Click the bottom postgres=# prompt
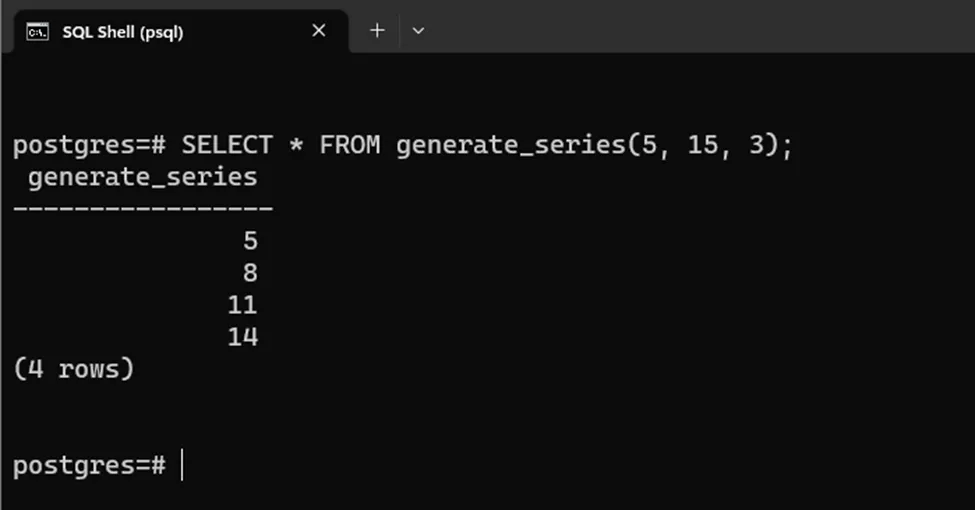975x510 pixels. pos(88,465)
